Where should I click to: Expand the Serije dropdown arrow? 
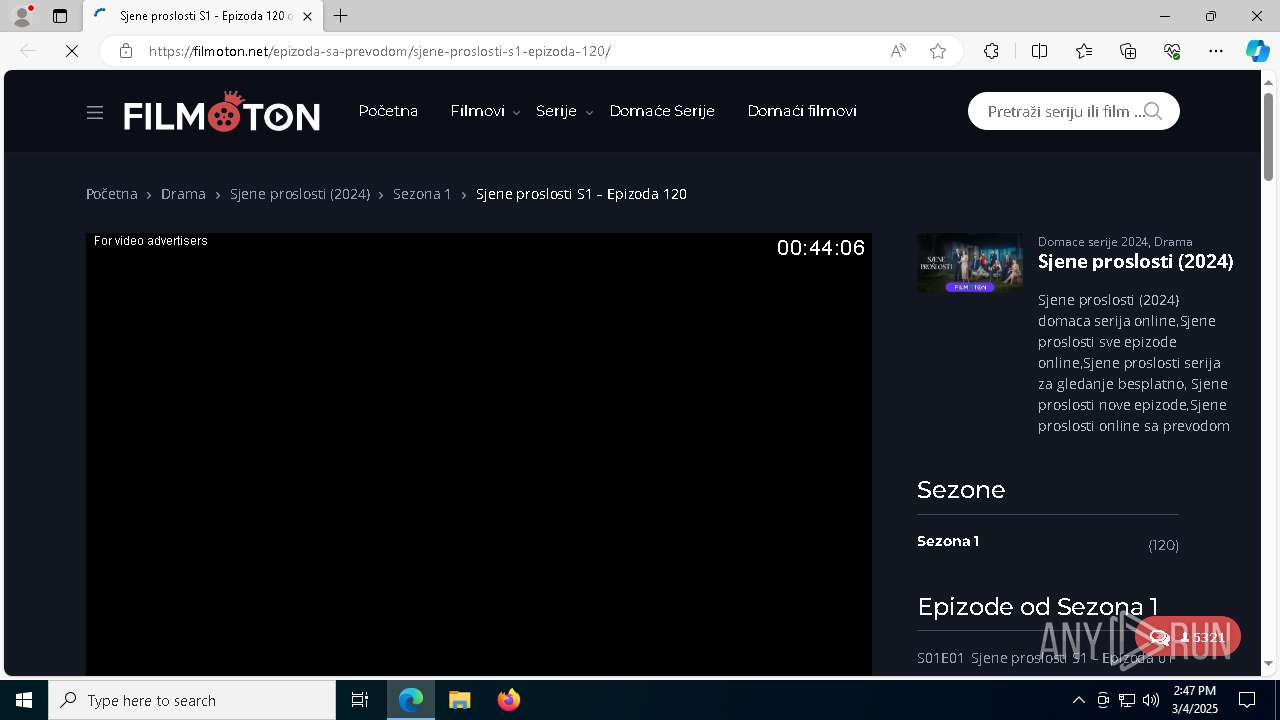pos(589,113)
